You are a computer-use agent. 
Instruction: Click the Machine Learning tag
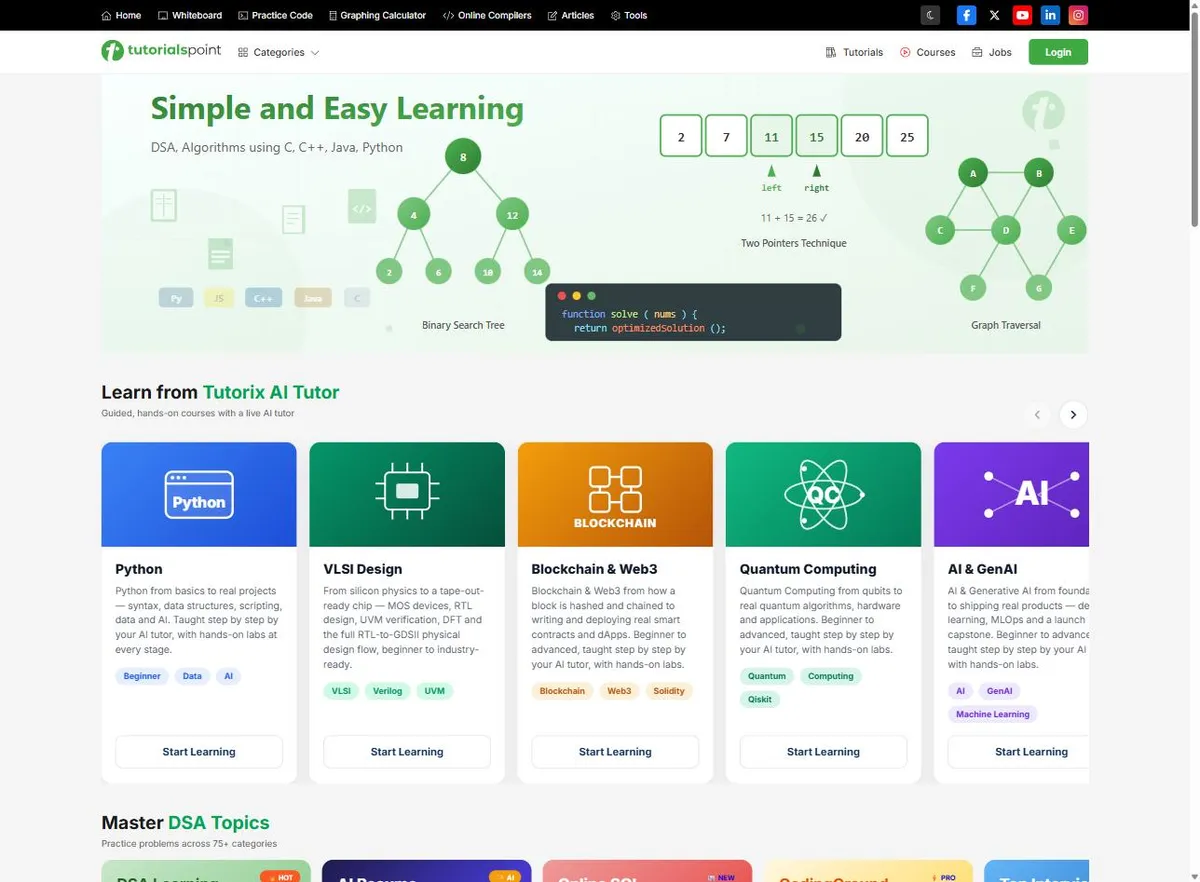click(992, 714)
